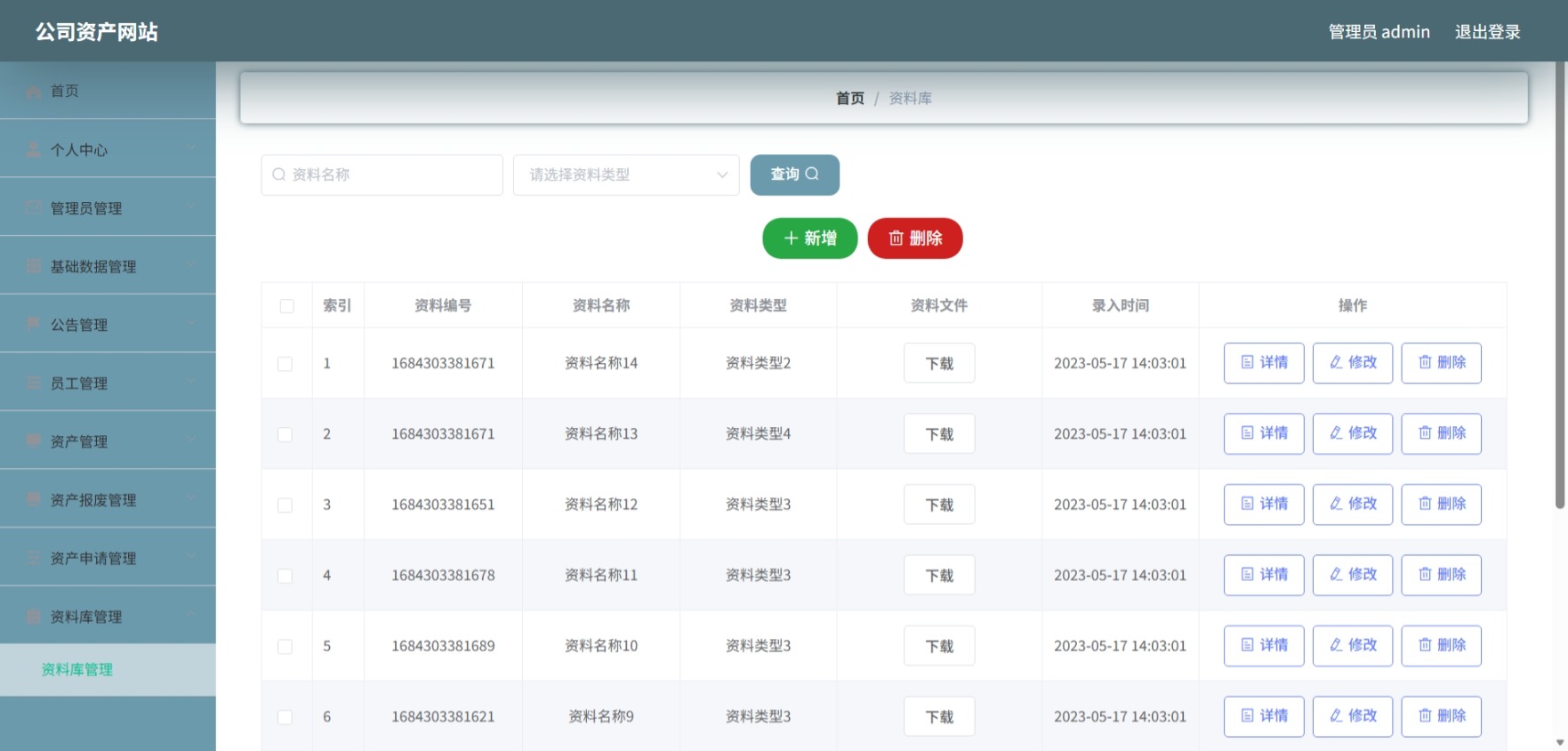Tick the checkbox for row 资料名称10
This screenshot has width=1568, height=751.
point(285,647)
